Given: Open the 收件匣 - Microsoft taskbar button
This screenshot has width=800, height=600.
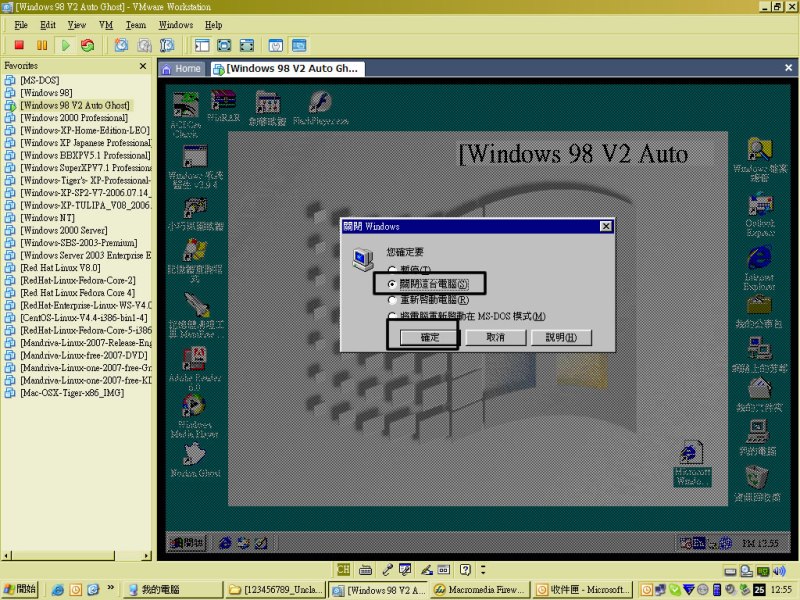Looking at the screenshot, I should (582, 590).
